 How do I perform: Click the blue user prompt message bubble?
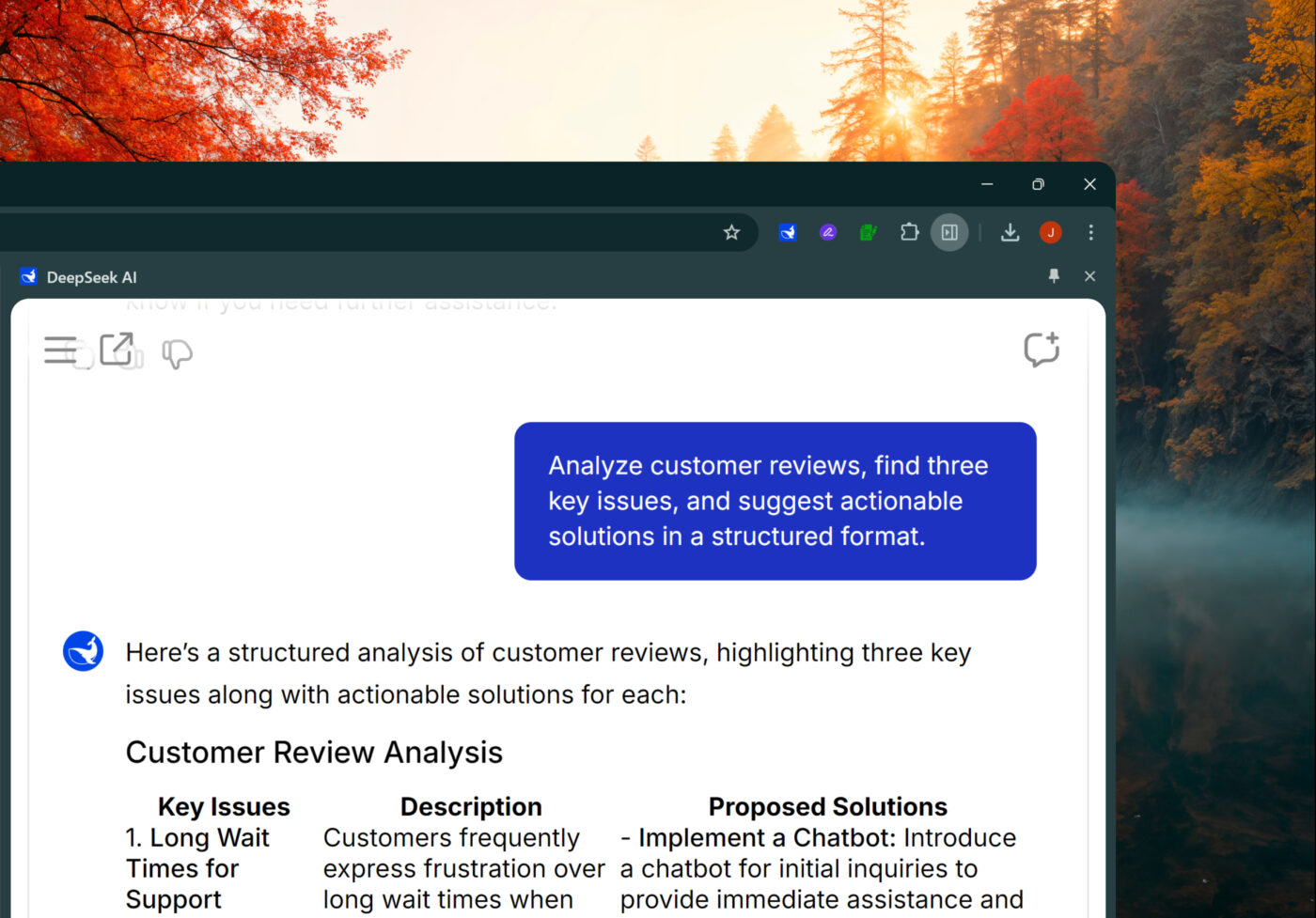tap(775, 501)
